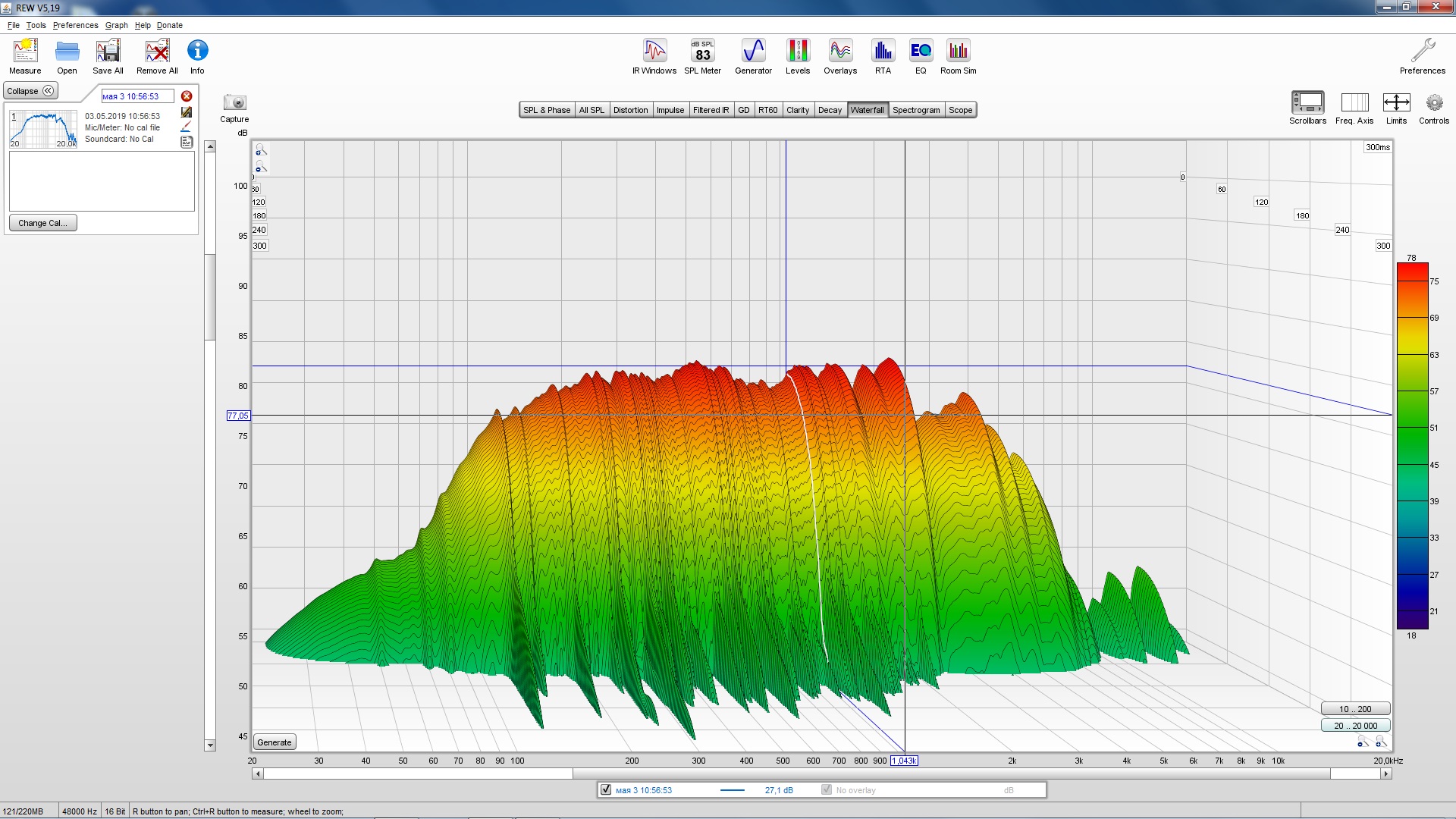Set the frequency range to 10..200
Screen dimensions: 1456x819
click(1354, 709)
